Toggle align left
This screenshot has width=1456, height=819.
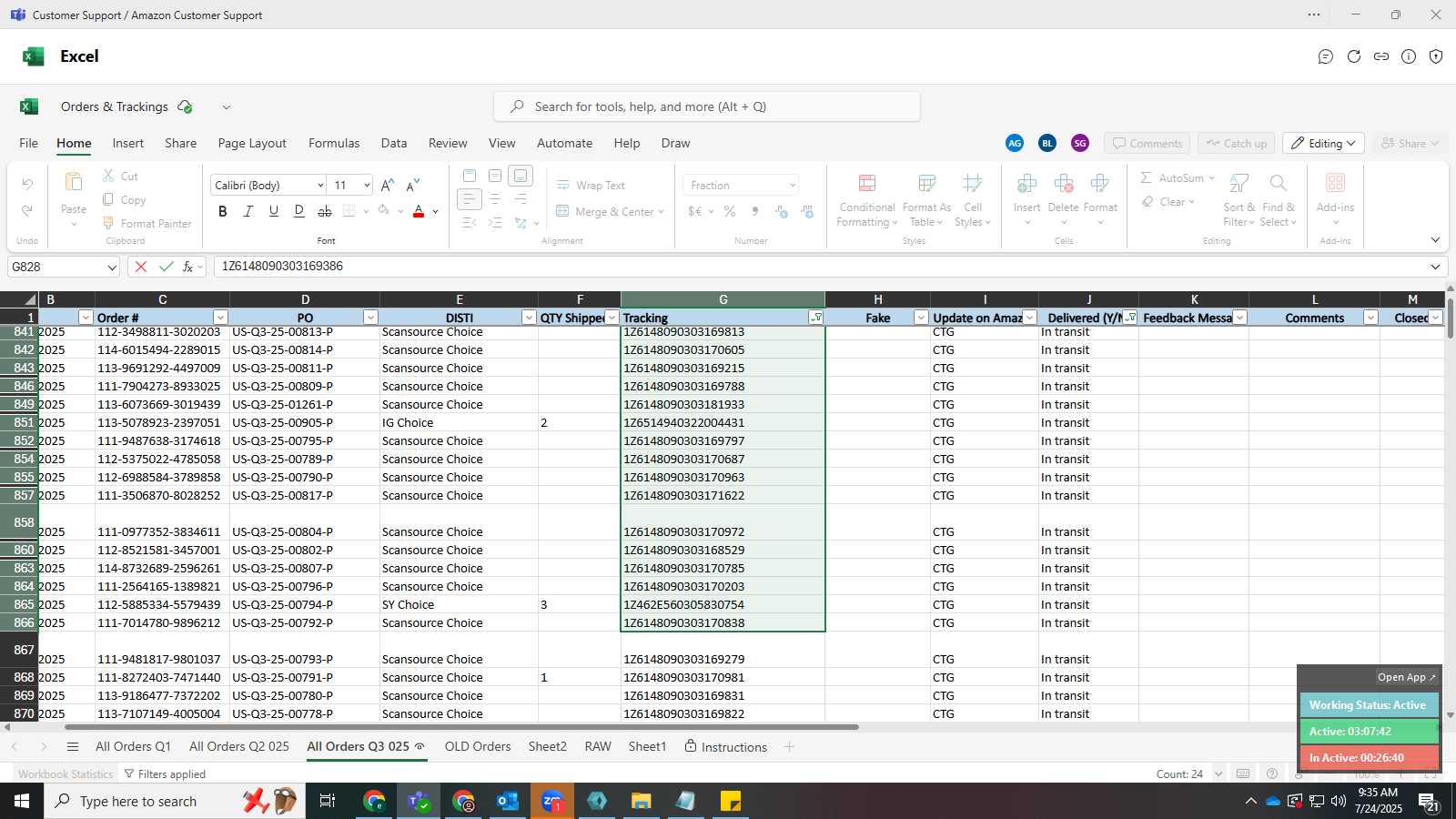[469, 198]
